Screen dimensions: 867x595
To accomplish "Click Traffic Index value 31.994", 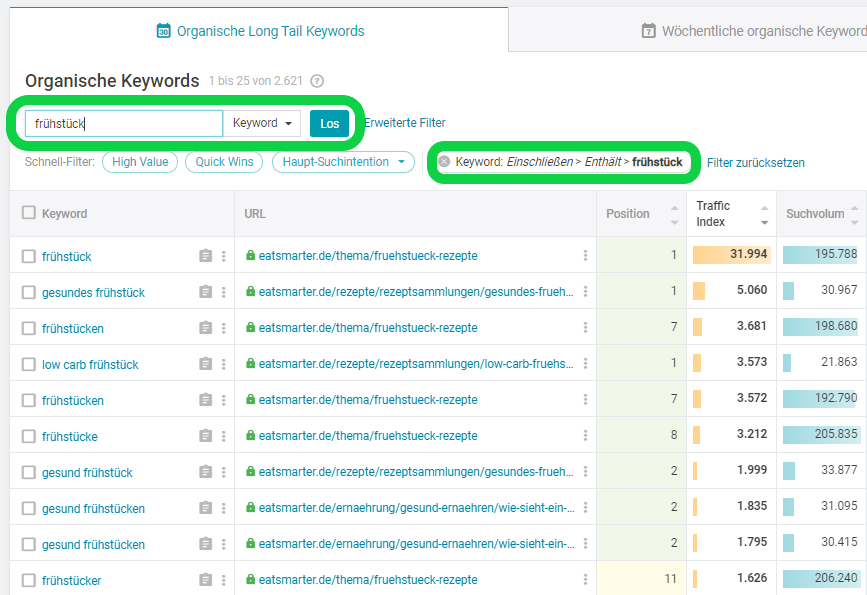I will pos(748,254).
